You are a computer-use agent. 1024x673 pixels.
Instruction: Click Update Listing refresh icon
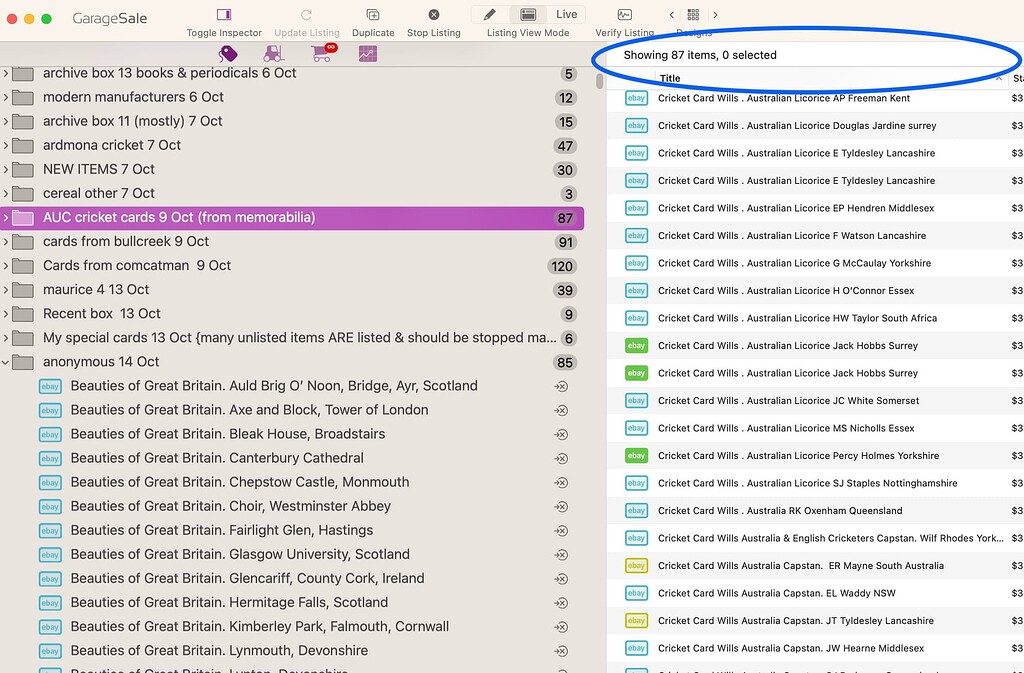[x=306, y=14]
